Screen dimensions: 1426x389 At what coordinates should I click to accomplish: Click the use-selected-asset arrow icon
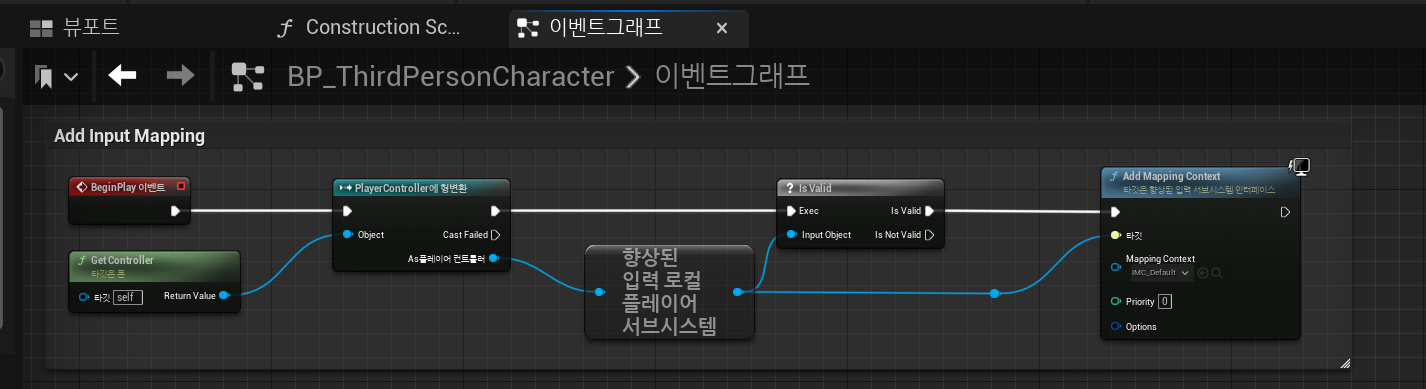(1203, 272)
